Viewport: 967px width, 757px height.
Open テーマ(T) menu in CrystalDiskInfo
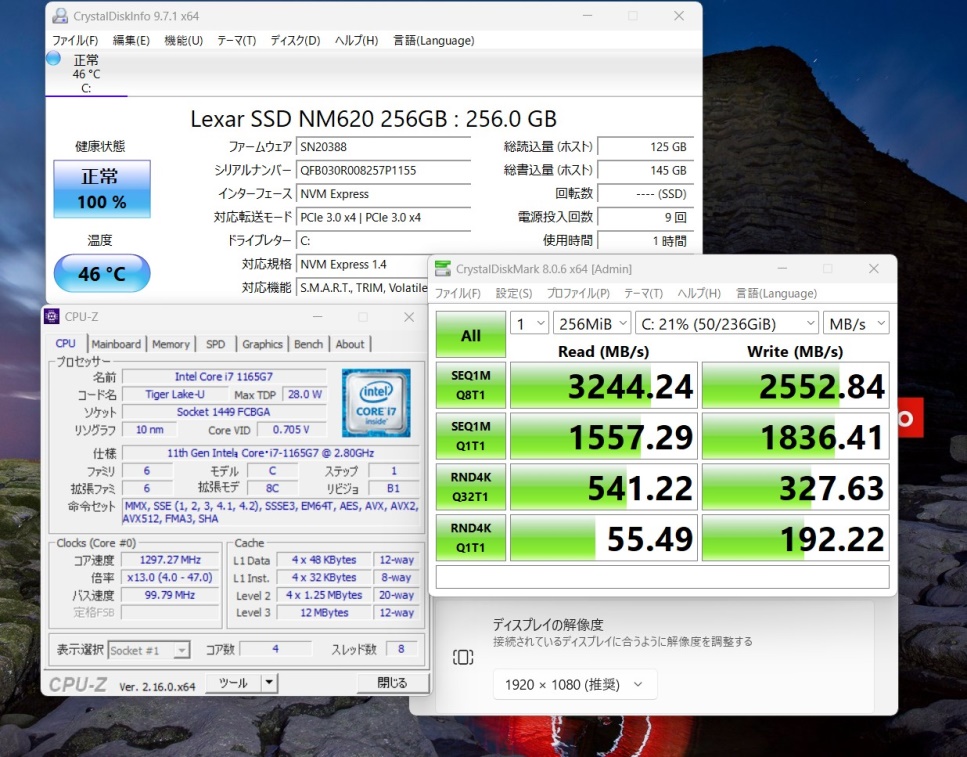click(x=236, y=40)
